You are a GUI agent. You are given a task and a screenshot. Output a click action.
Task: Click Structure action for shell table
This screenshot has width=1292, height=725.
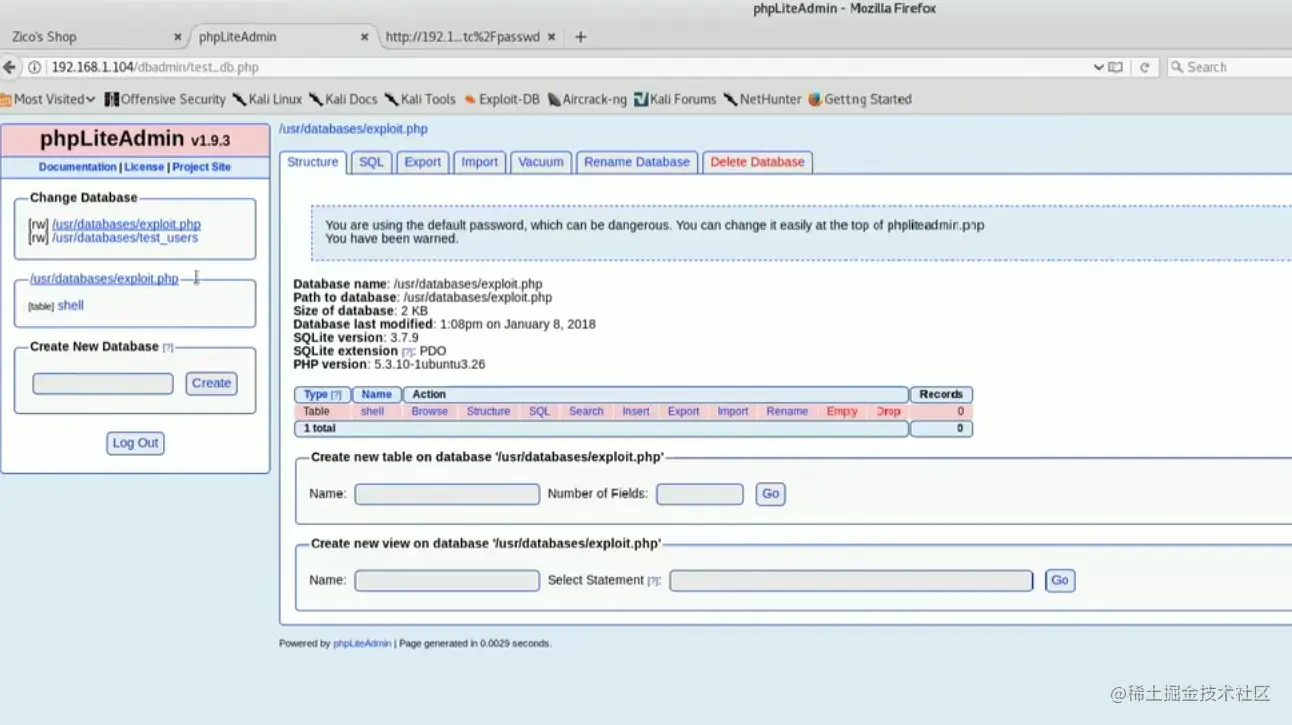coord(488,411)
